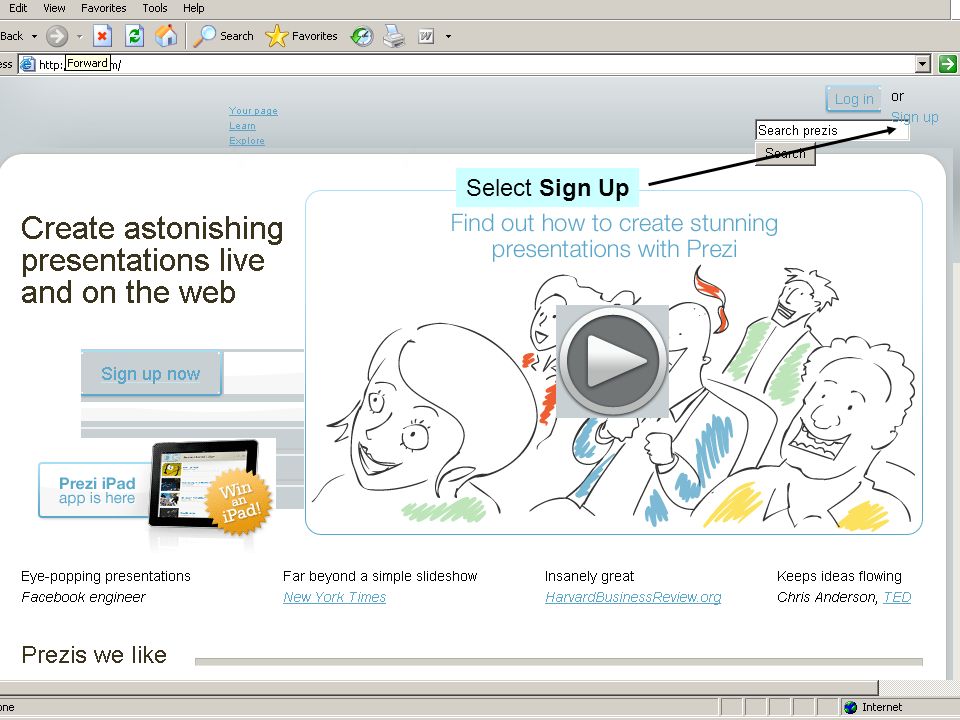Click the Edit with Word icon
This screenshot has width=960, height=720.
point(426,36)
